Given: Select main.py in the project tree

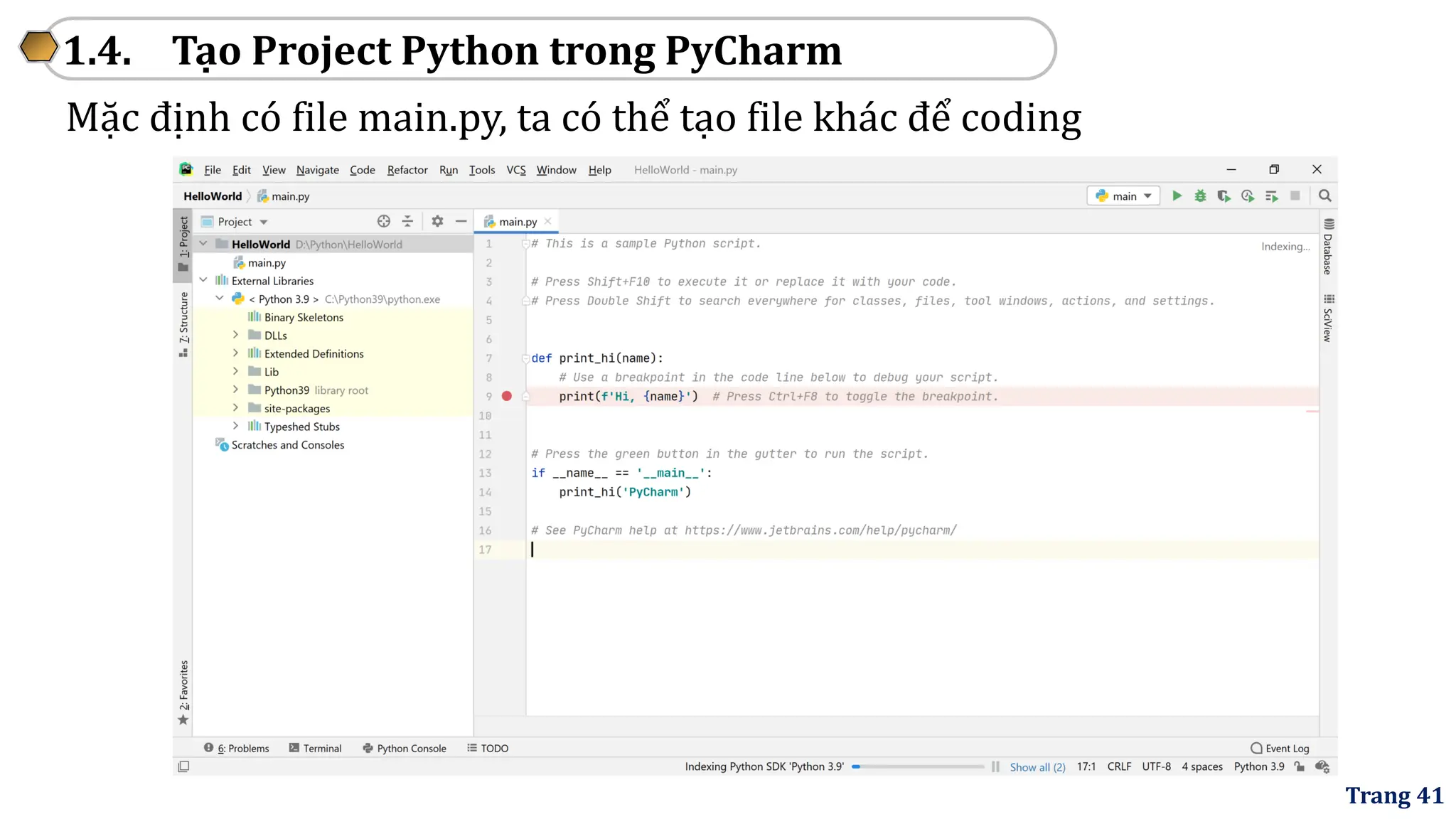Looking at the screenshot, I should (267, 262).
